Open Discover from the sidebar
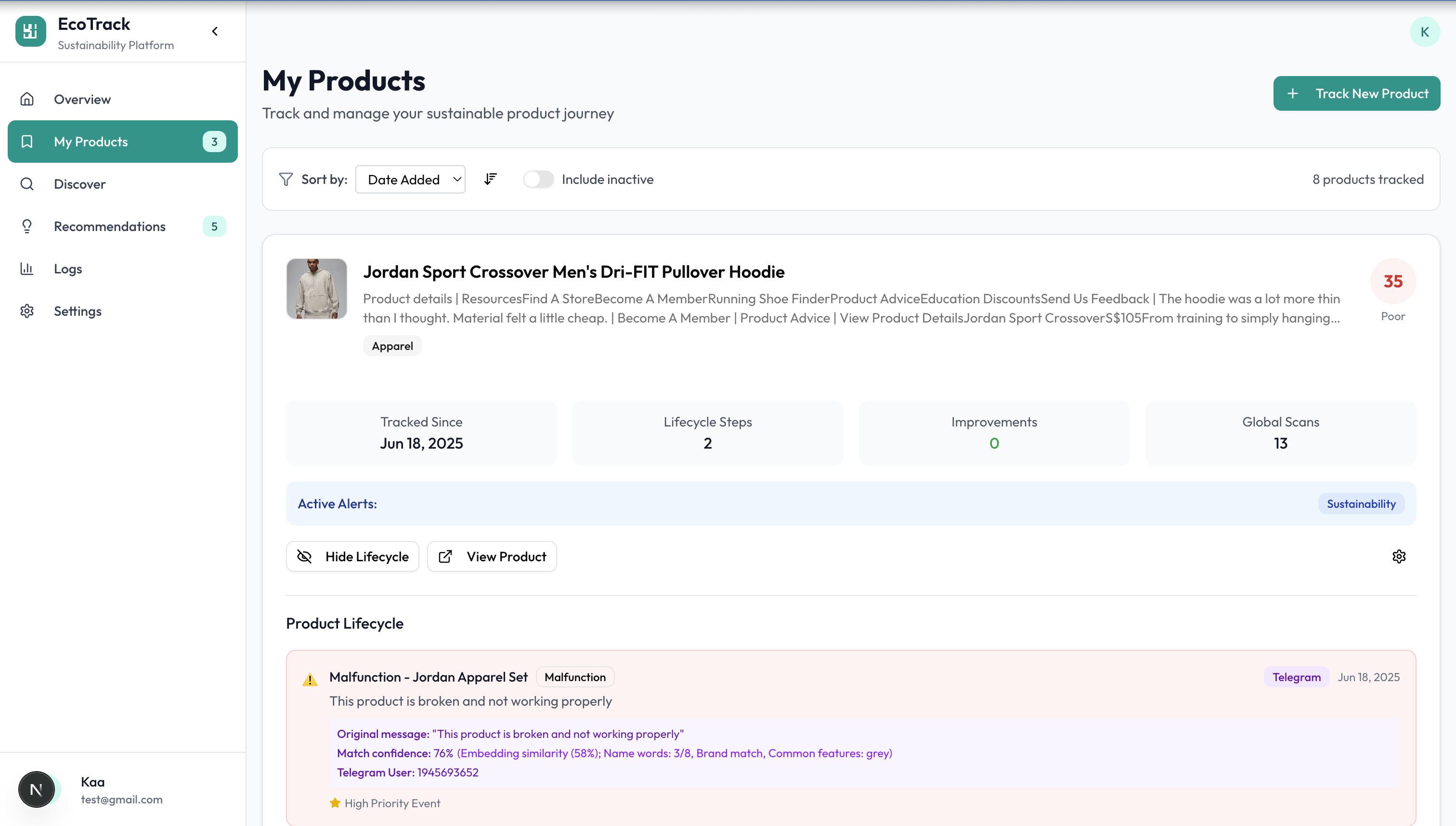Image resolution: width=1456 pixels, height=826 pixels. tap(79, 184)
